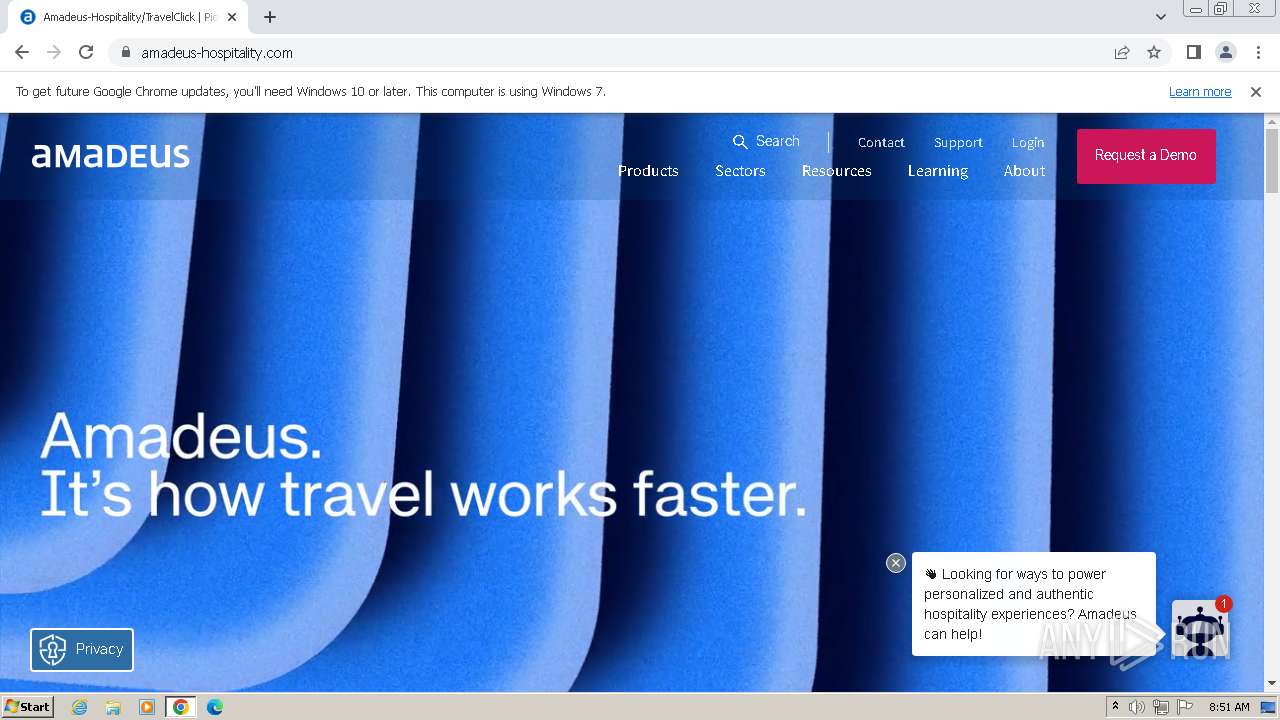Open the Sectors menu
This screenshot has height=720, width=1280.
click(x=740, y=171)
